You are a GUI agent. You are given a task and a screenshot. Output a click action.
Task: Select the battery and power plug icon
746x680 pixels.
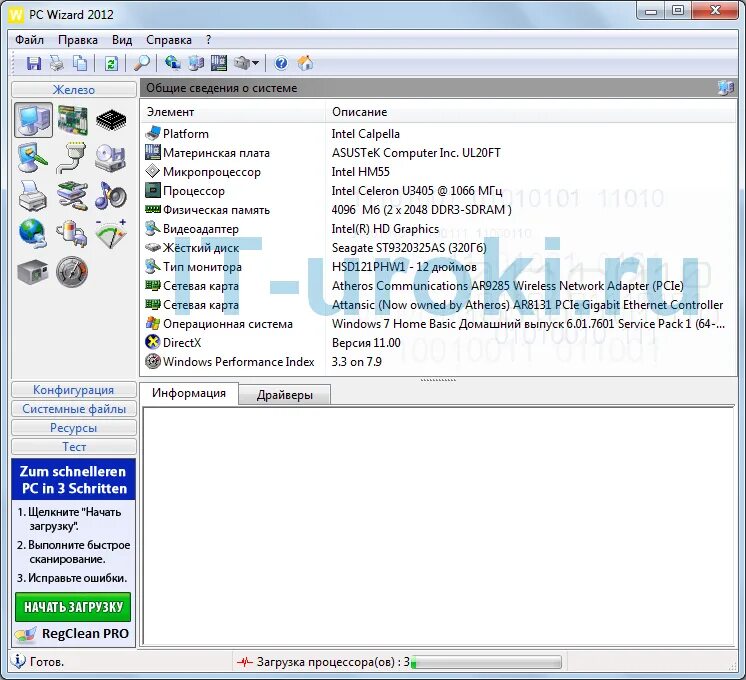[72, 234]
